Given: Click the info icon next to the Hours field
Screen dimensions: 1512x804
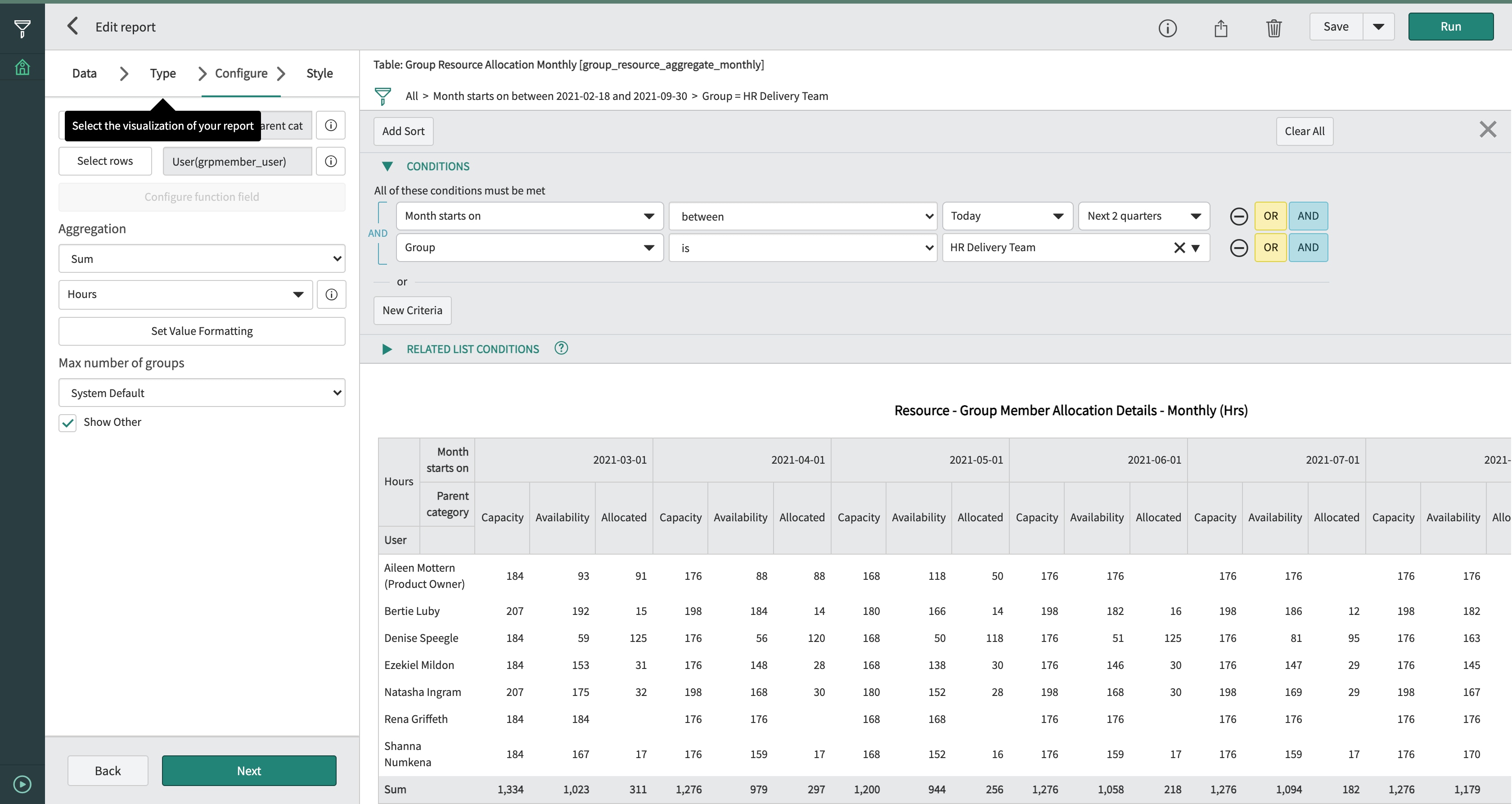Looking at the screenshot, I should coord(331,294).
